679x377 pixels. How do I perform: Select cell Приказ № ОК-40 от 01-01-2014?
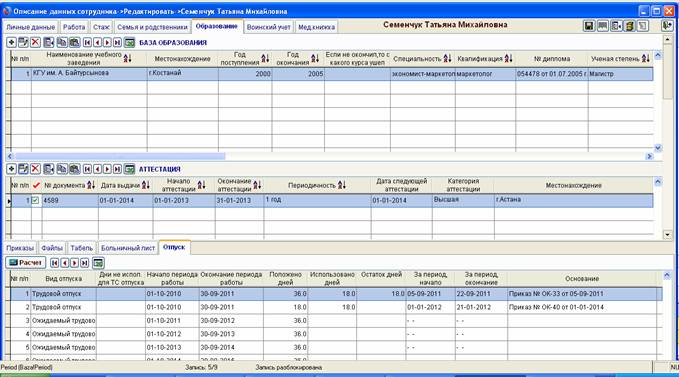582,307
